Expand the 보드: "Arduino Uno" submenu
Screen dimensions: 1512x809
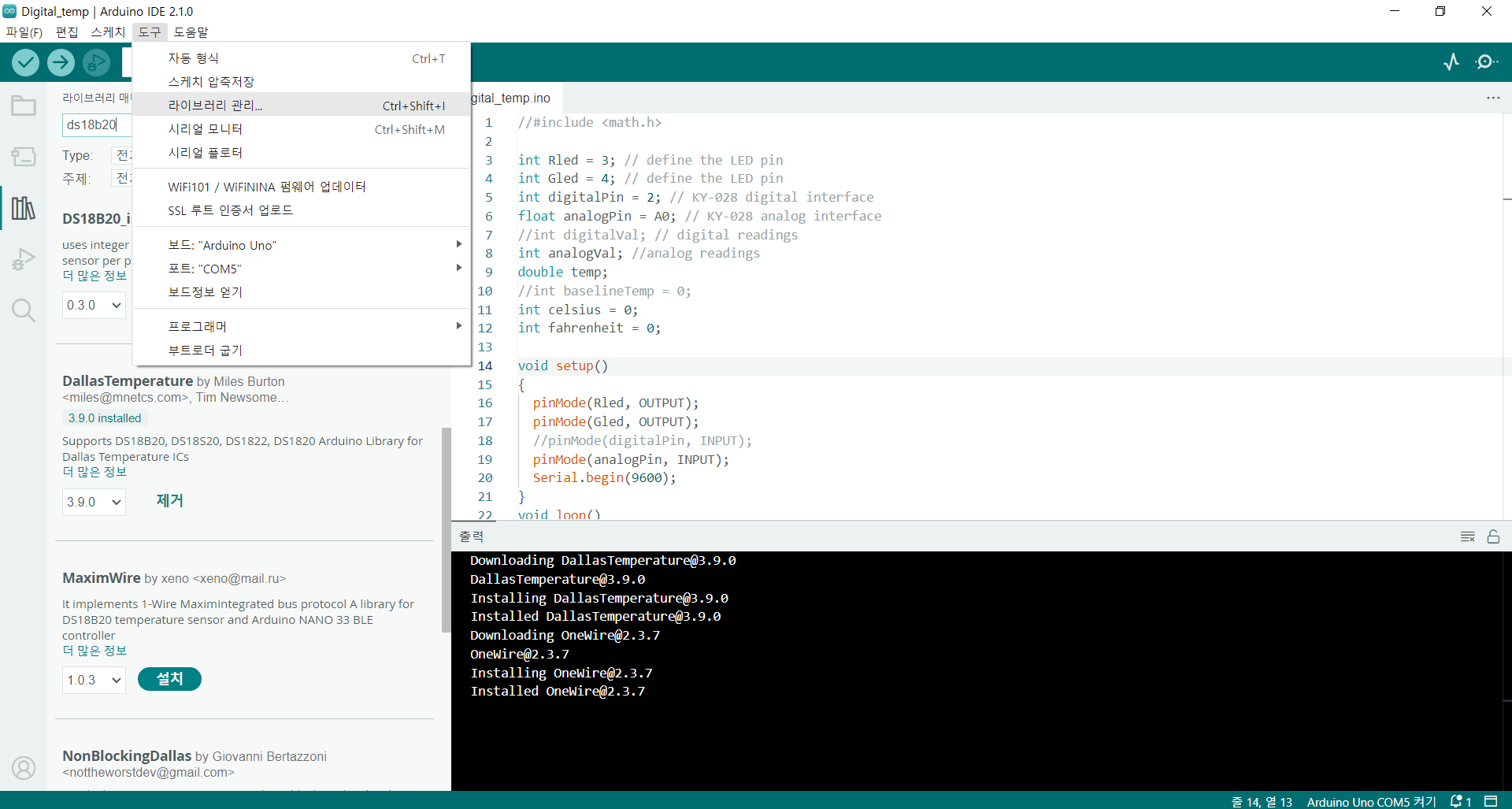[x=302, y=245]
